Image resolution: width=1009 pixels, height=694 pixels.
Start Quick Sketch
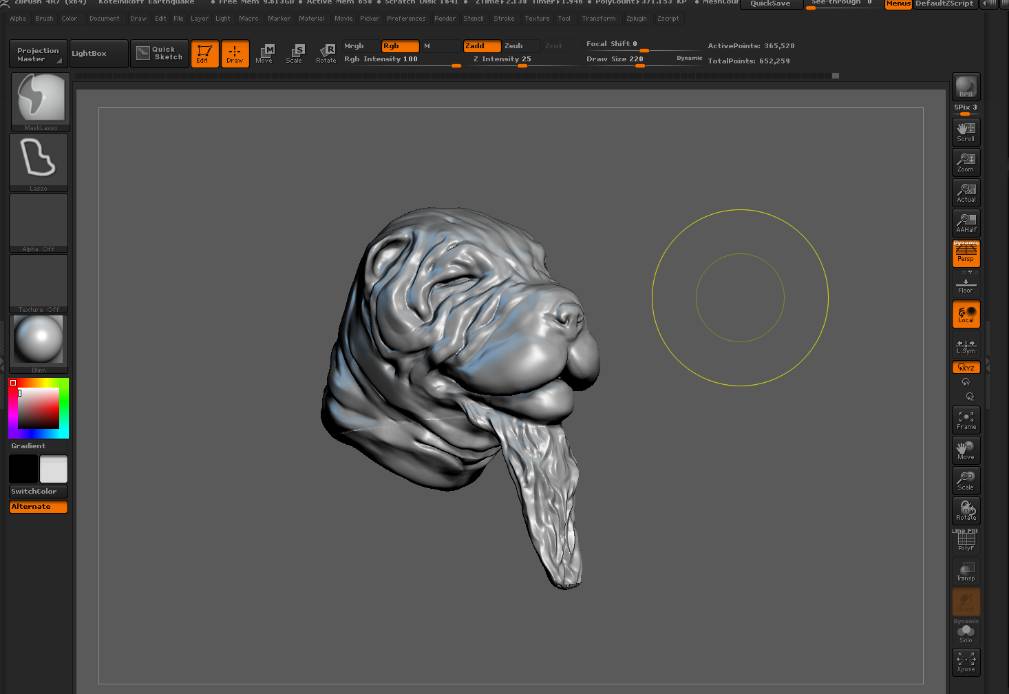coord(160,53)
